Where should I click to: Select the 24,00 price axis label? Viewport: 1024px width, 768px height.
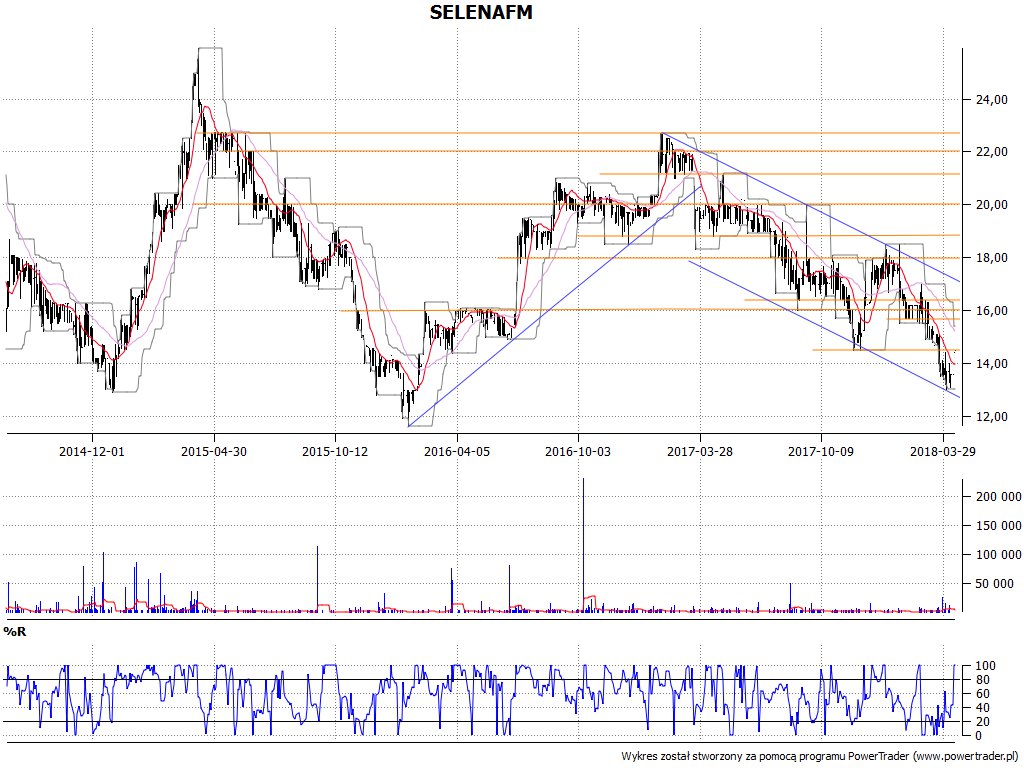991,100
